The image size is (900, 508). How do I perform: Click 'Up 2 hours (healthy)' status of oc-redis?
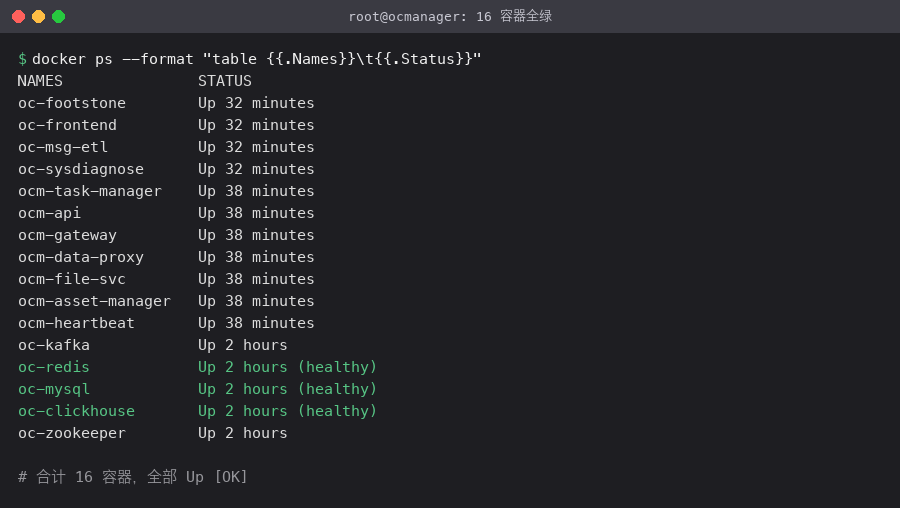pyautogui.click(x=288, y=367)
